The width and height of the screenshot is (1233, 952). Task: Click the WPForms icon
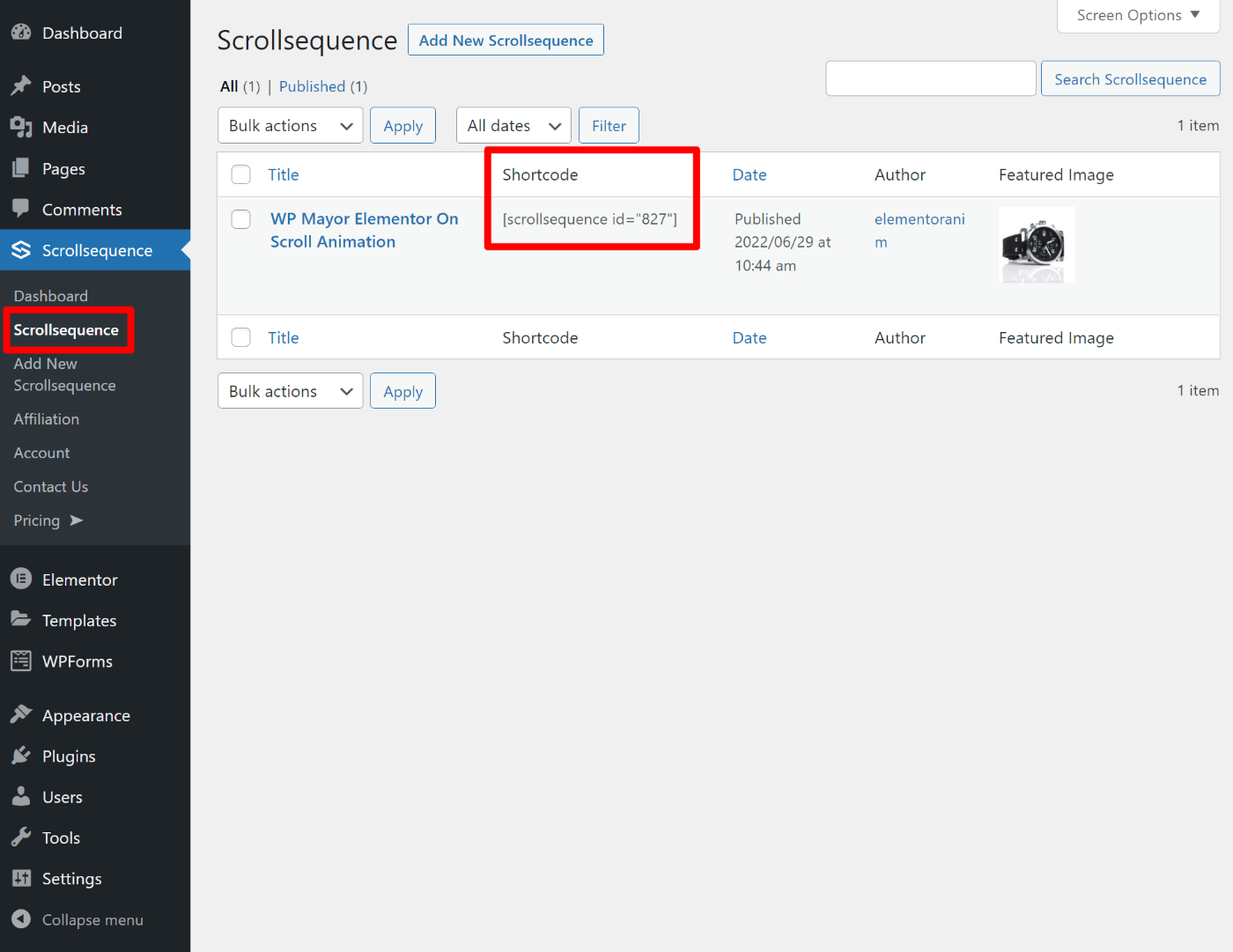click(x=21, y=660)
